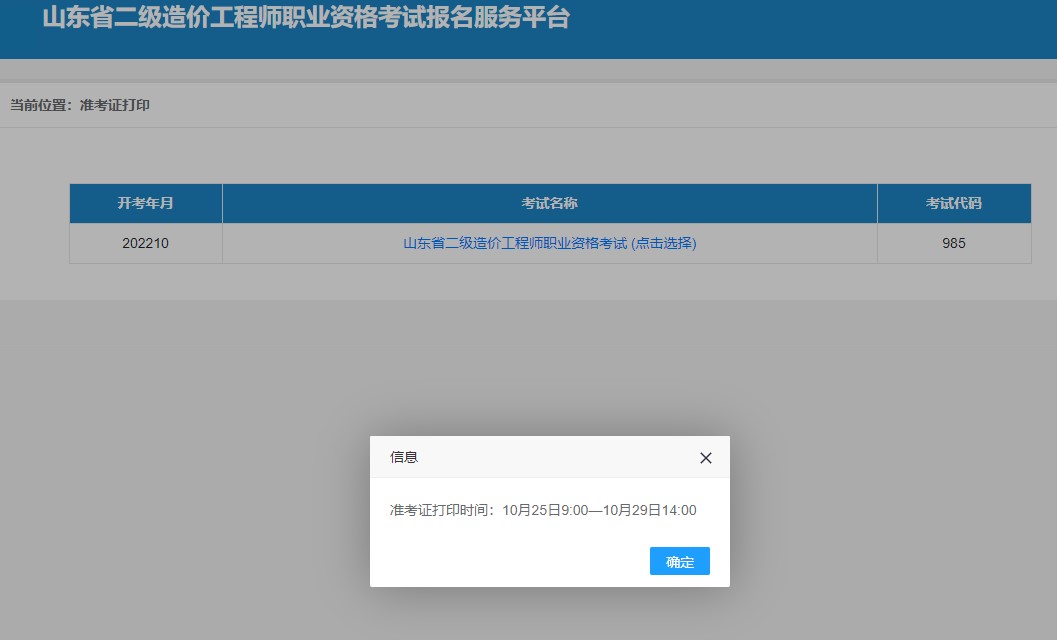Click the end time 10月29日14:00 text
The height and width of the screenshot is (640, 1057).
(x=650, y=510)
